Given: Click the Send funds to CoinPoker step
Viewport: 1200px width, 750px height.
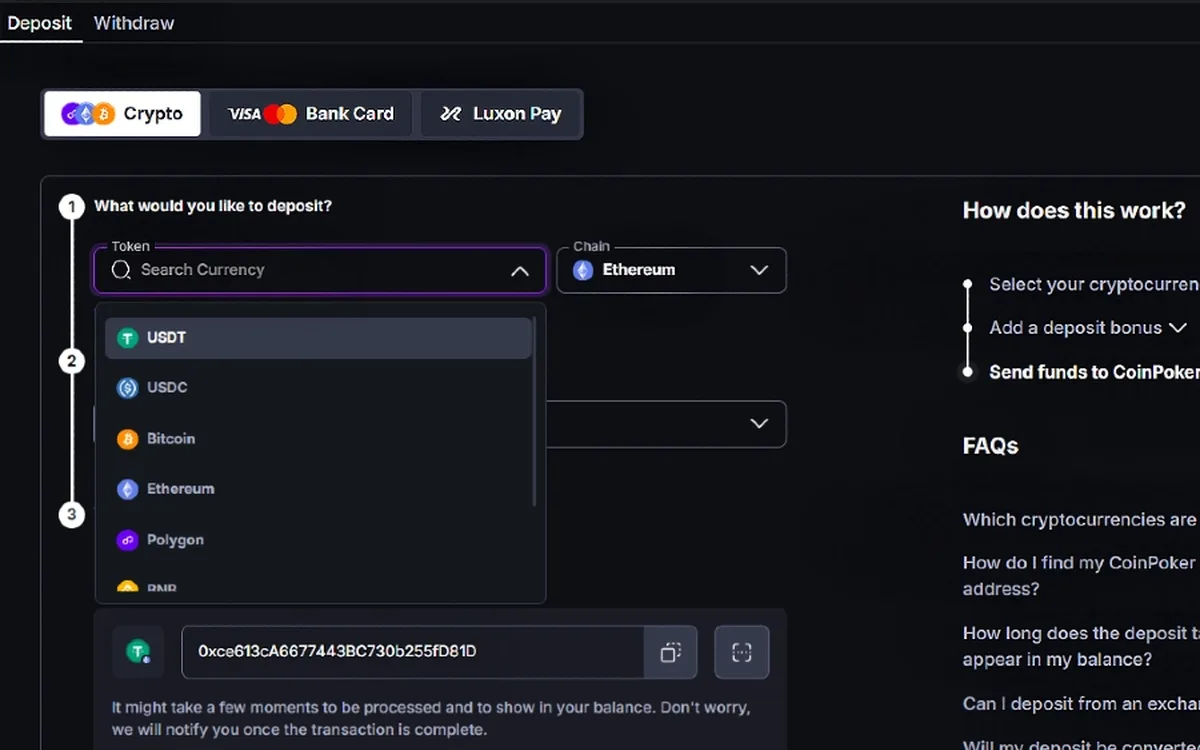Looking at the screenshot, I should pos(1094,372).
